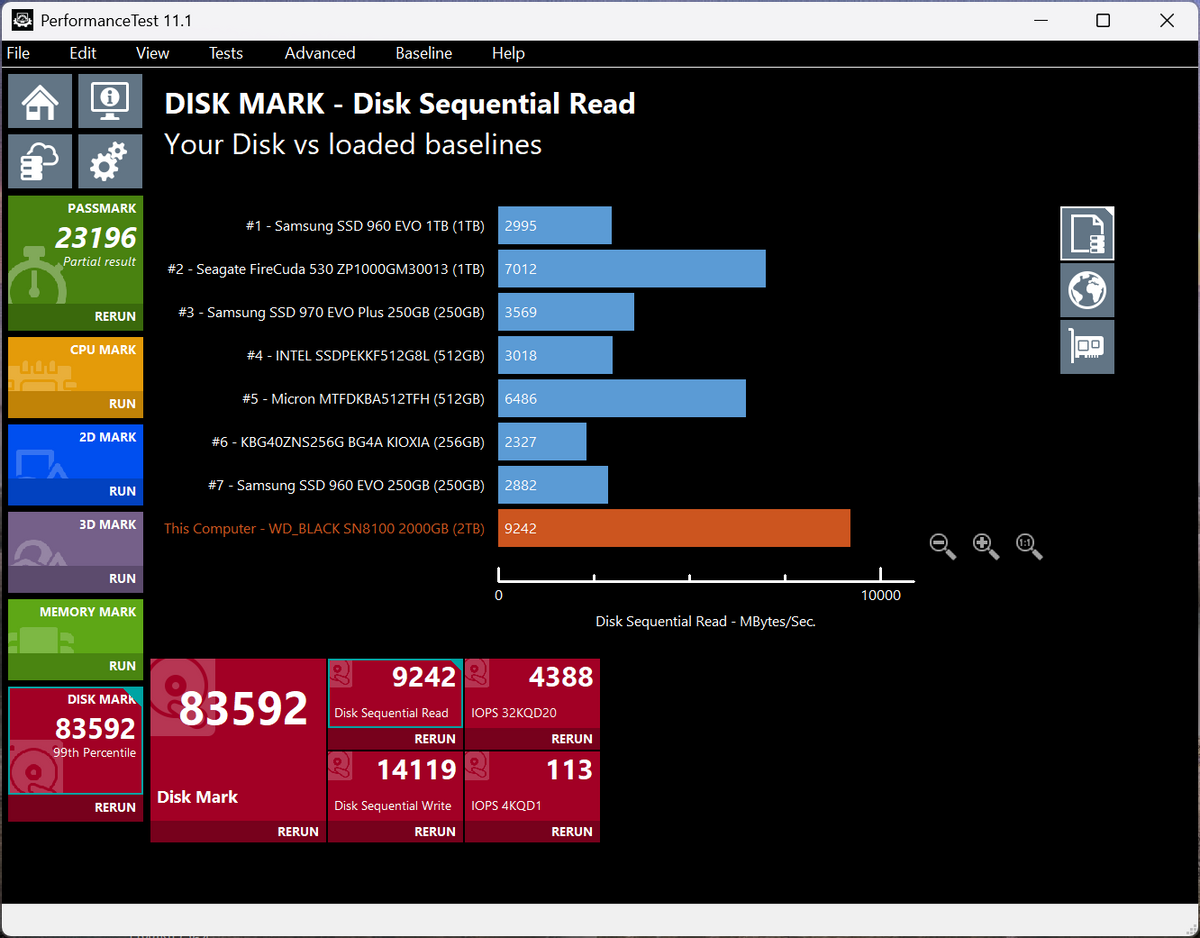The width and height of the screenshot is (1200, 938).
Task: Open the settings gears icon
Action: tap(110, 161)
